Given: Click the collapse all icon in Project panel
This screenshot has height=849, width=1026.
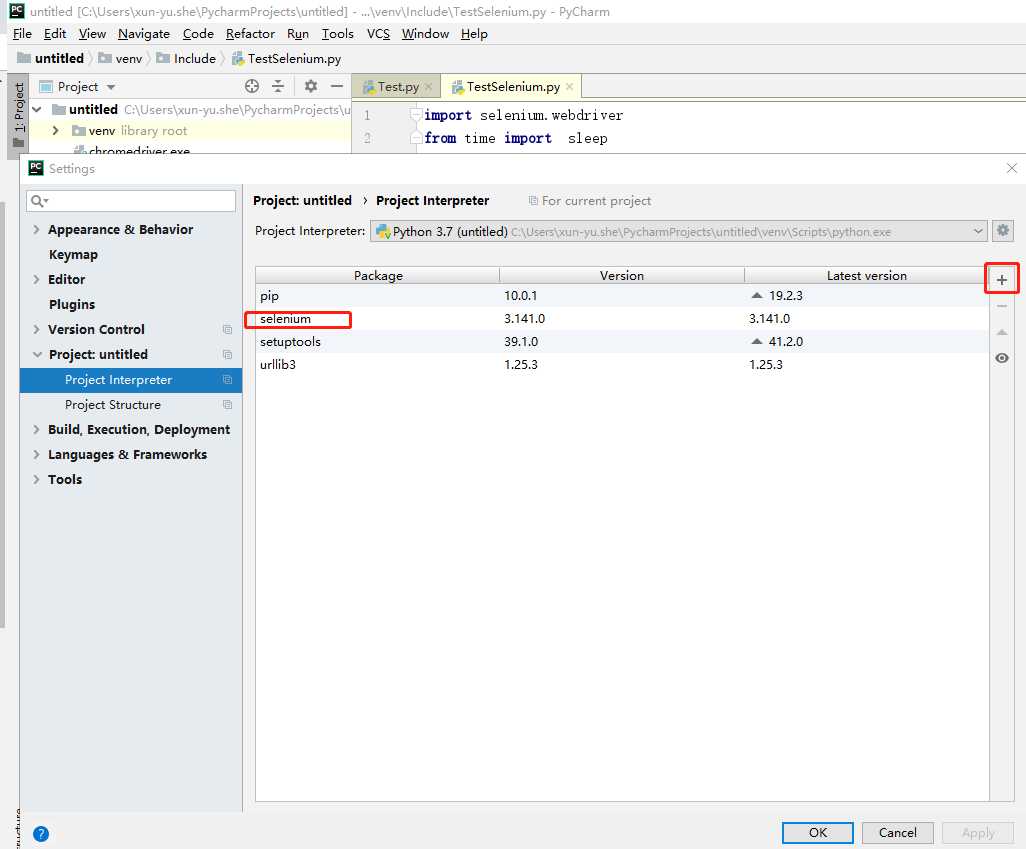Looking at the screenshot, I should coord(278,86).
